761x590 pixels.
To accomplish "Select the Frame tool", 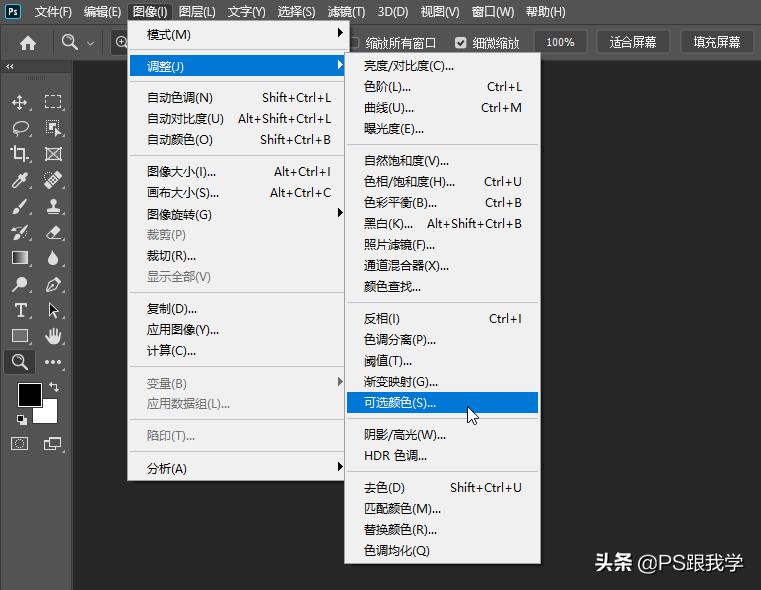I will pos(53,154).
